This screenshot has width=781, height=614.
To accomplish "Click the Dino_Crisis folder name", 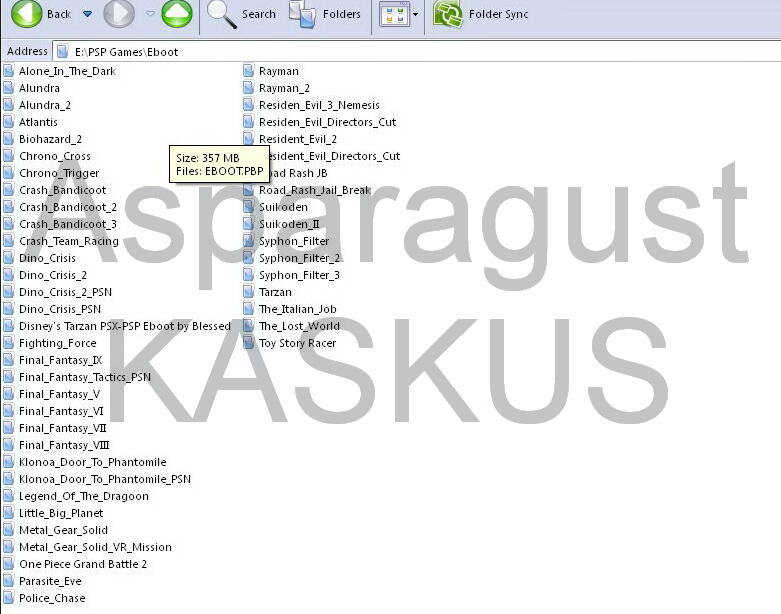I will 47,258.
